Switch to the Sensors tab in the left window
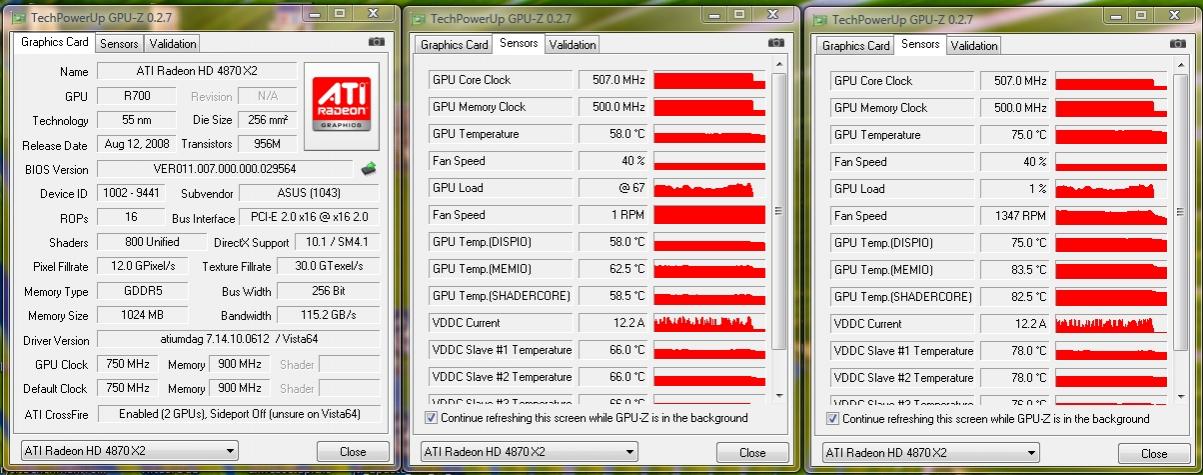The height and width of the screenshot is (475, 1203). (x=119, y=43)
